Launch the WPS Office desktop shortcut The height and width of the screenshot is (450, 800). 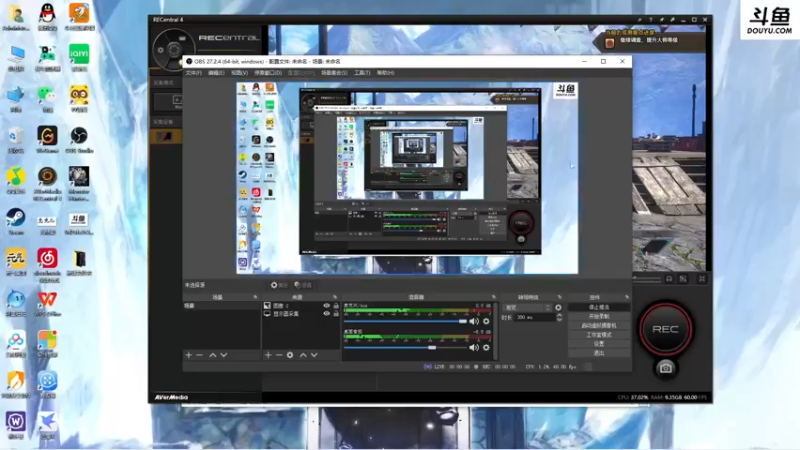coord(47,303)
